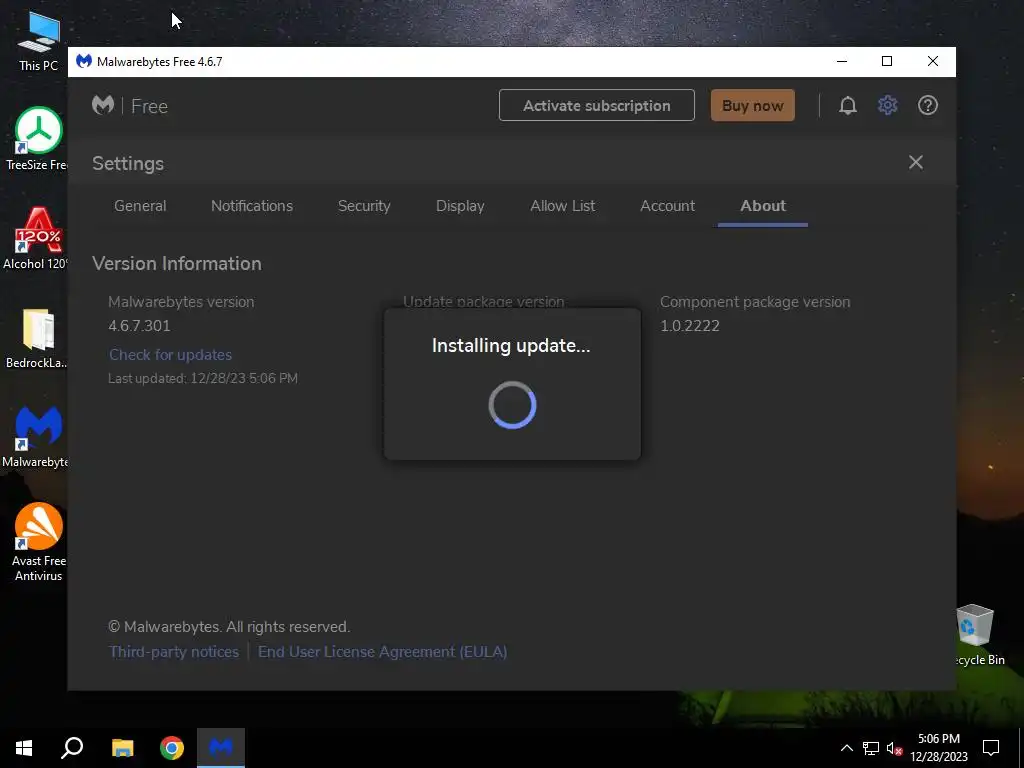Open the Security tab
This screenshot has height=768, width=1024.
tap(364, 206)
